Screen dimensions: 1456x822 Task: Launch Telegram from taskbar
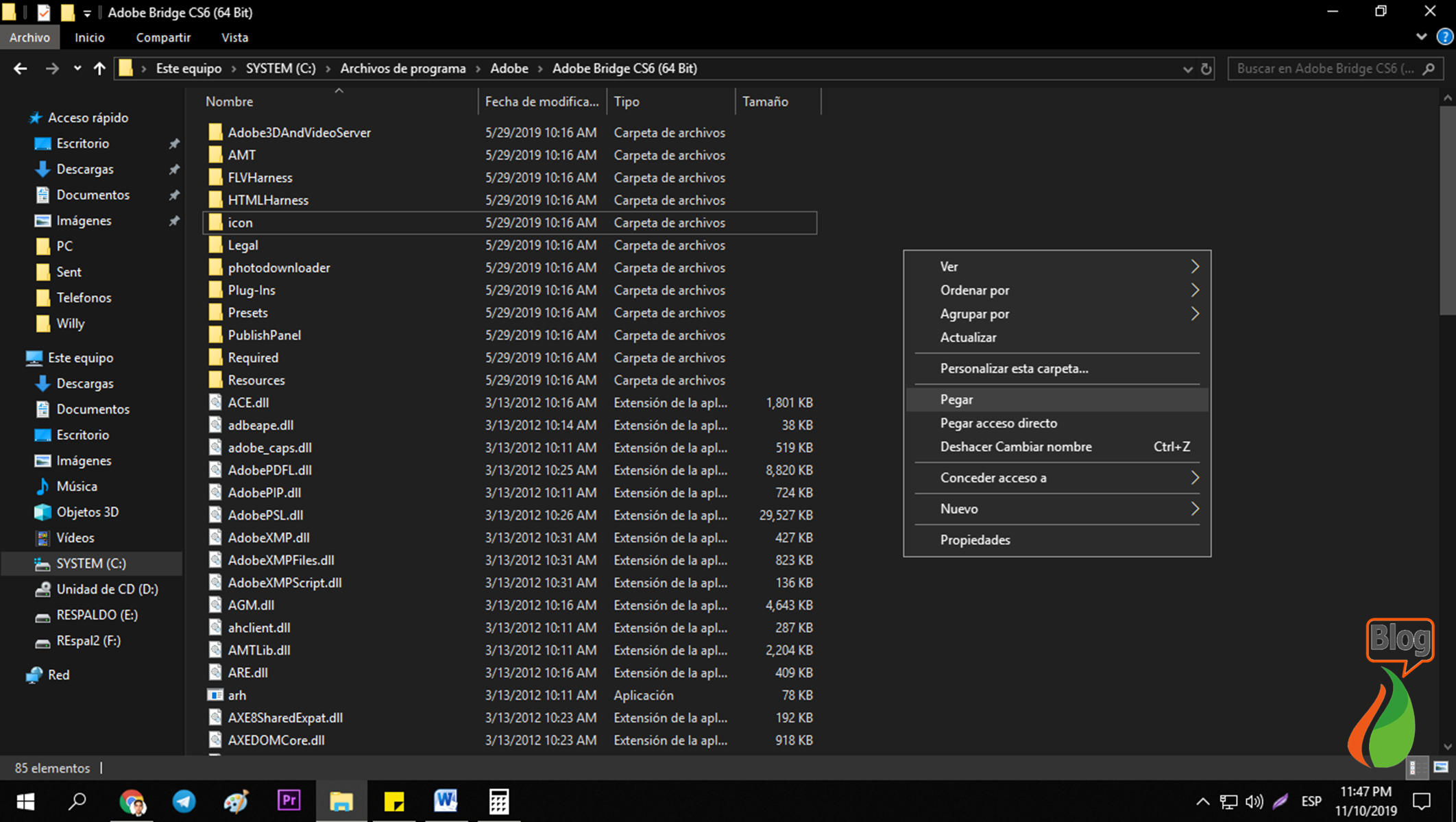coord(184,801)
